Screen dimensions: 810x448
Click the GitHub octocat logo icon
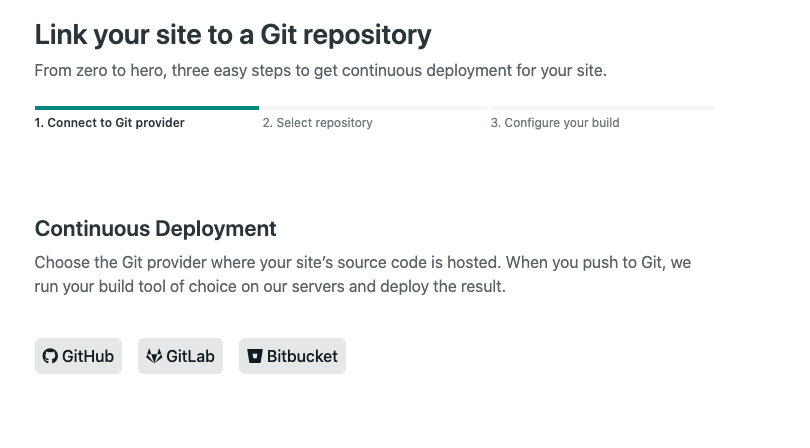(x=50, y=356)
